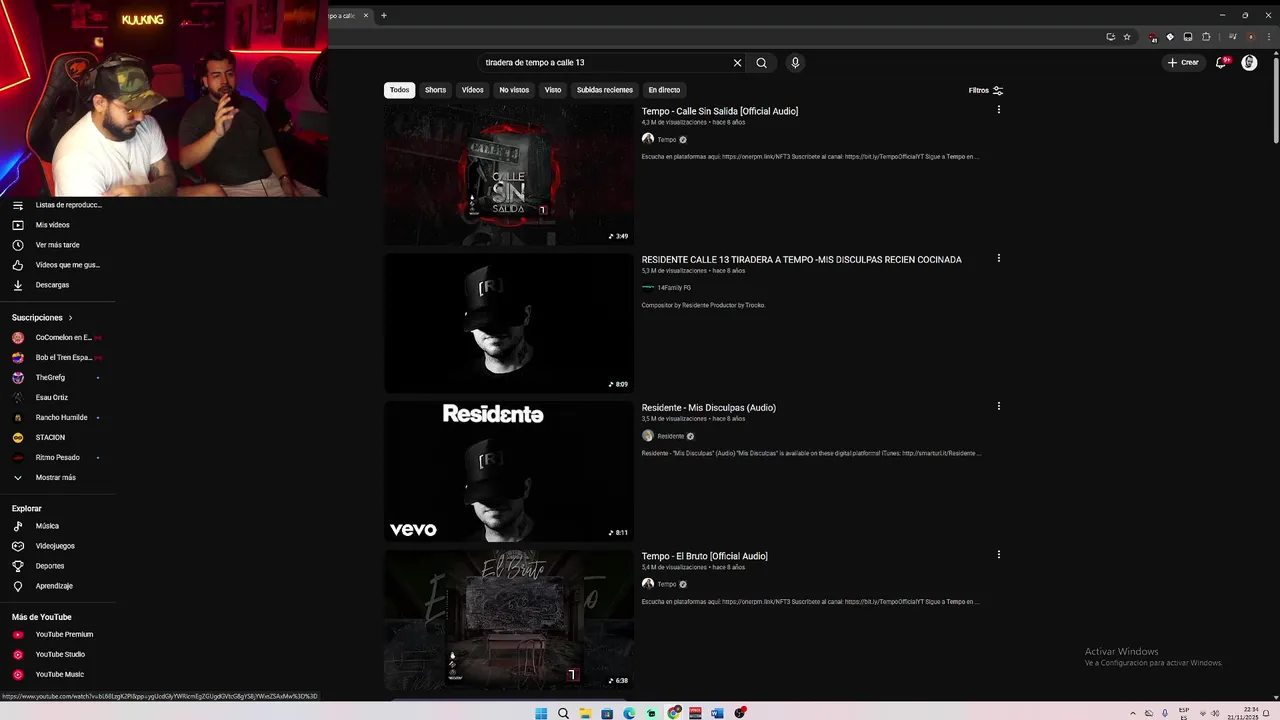Open Ver más tarde in sidebar
Viewport: 1280px width, 720px height.
tap(57, 245)
